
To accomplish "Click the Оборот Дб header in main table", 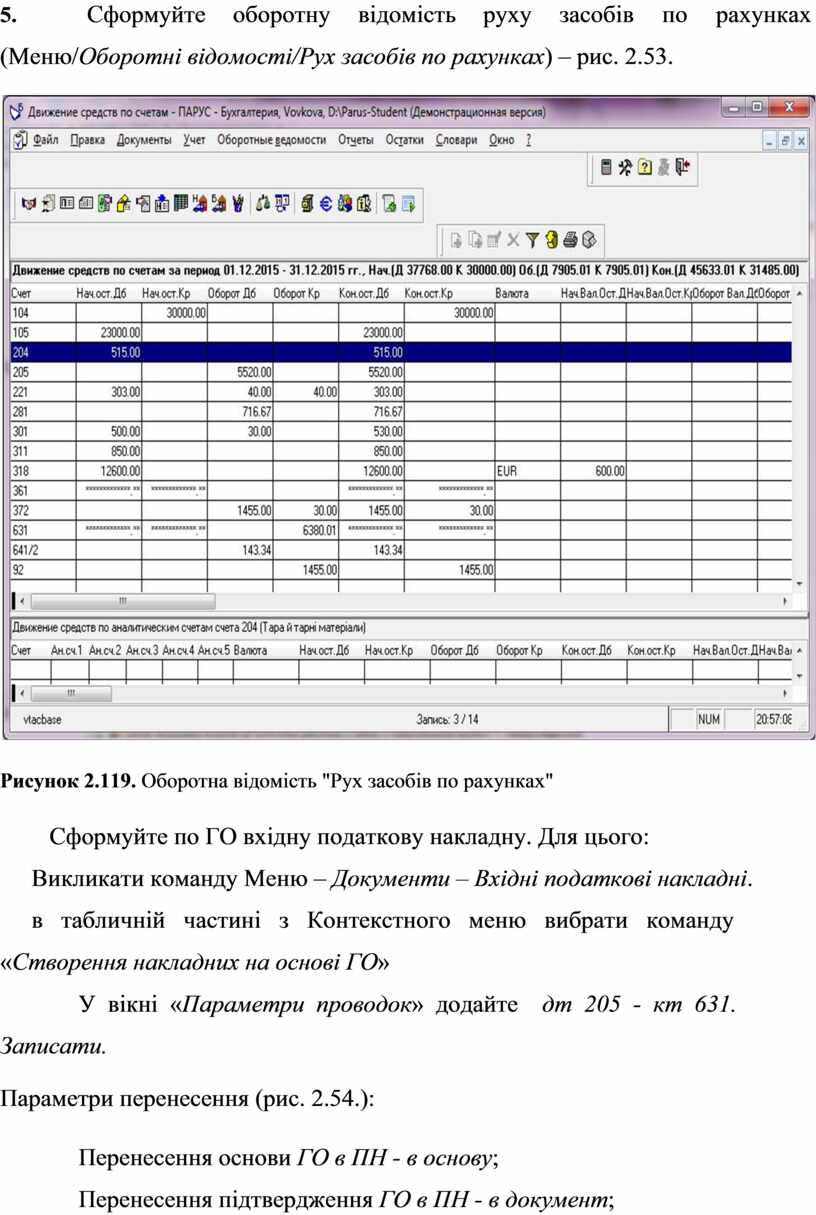I will pyautogui.click(x=240, y=294).
